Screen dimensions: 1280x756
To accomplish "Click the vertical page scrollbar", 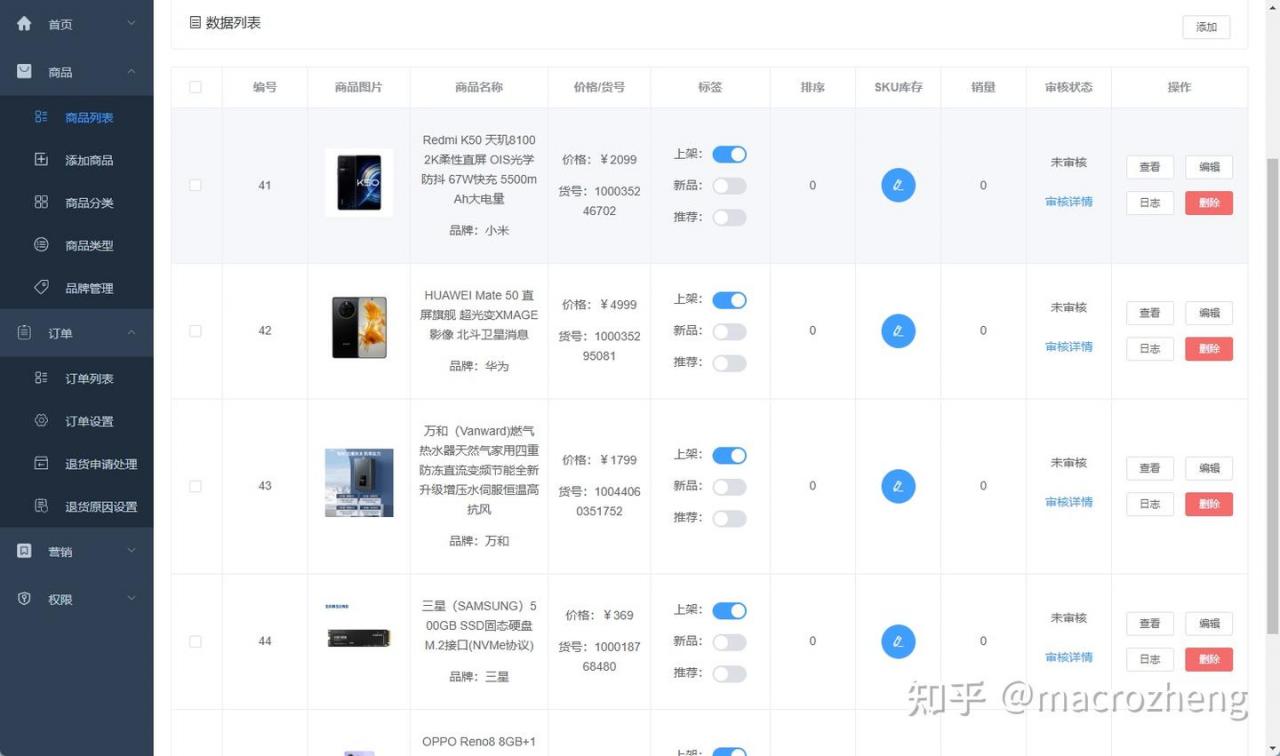I will point(1272,395).
